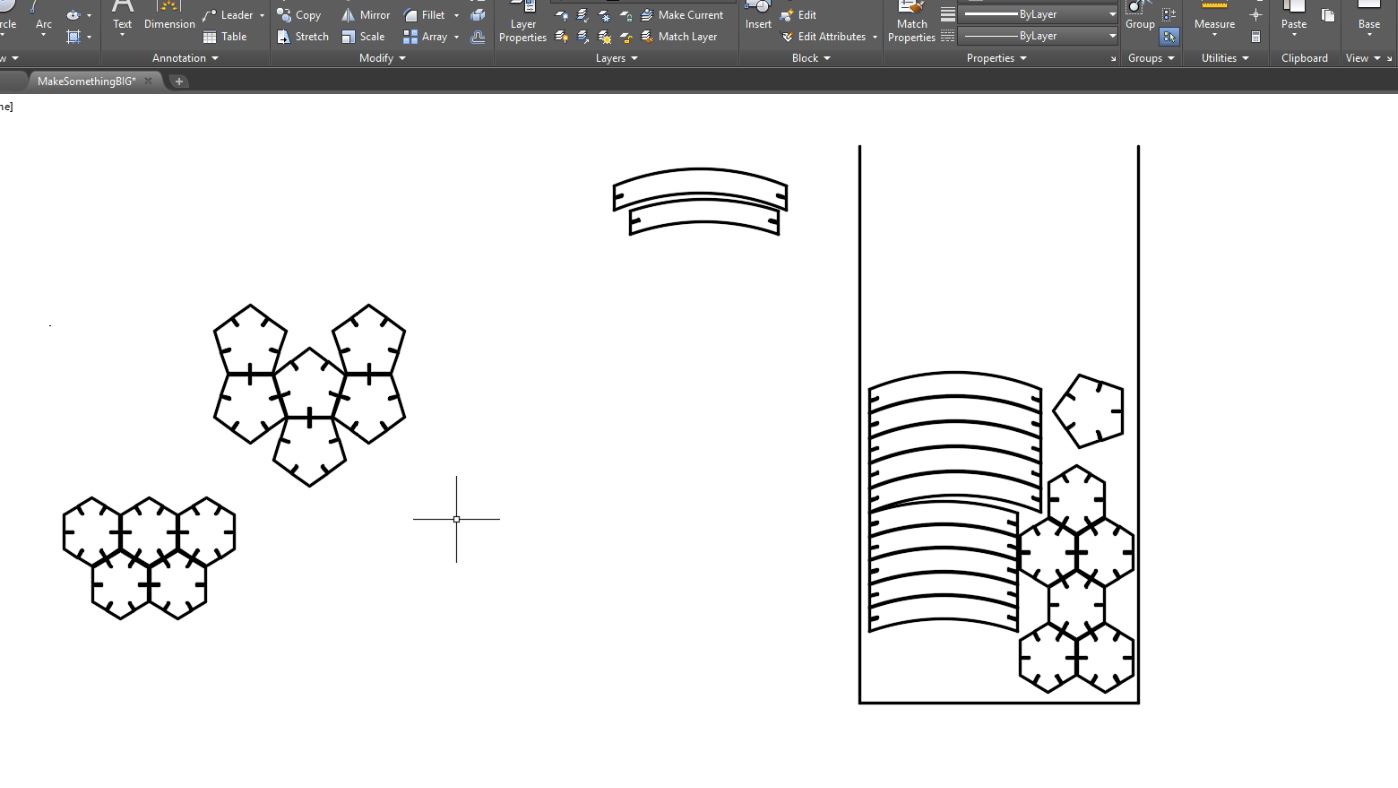Select the Offset icon right of Array
This screenshot has width=1398, height=788.
click(x=478, y=37)
